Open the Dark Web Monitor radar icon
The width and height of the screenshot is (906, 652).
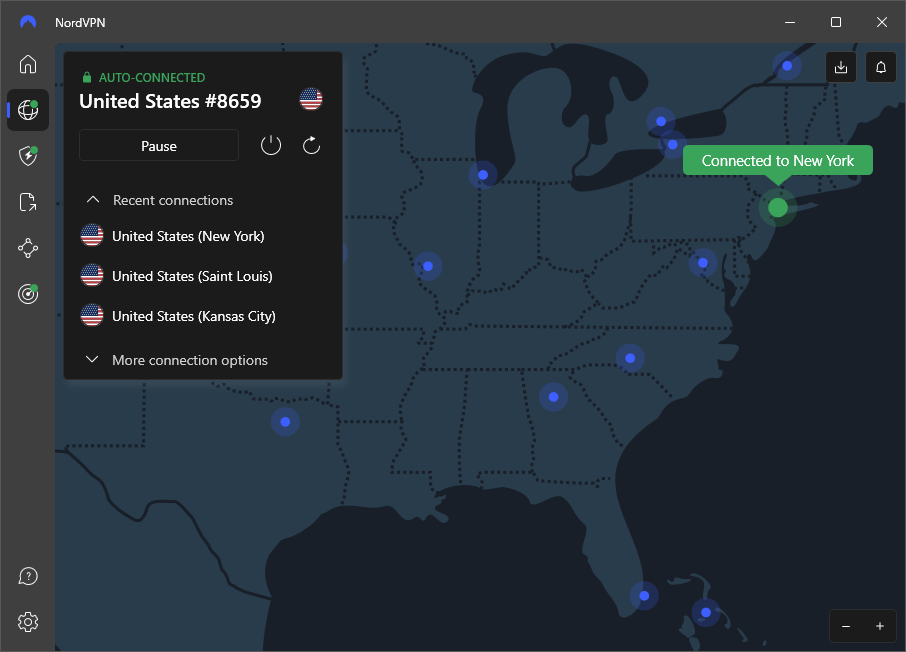28,294
